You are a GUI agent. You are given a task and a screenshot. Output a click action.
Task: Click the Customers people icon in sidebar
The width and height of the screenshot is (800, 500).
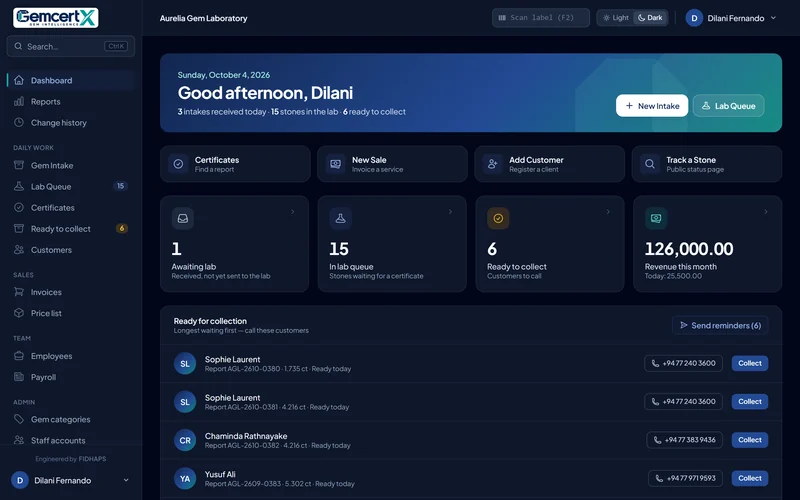(19, 249)
